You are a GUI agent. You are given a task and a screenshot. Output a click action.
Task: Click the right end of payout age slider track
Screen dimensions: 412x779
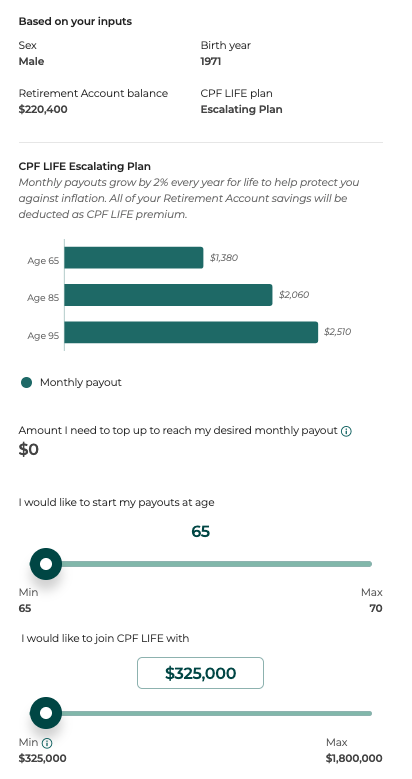click(369, 564)
